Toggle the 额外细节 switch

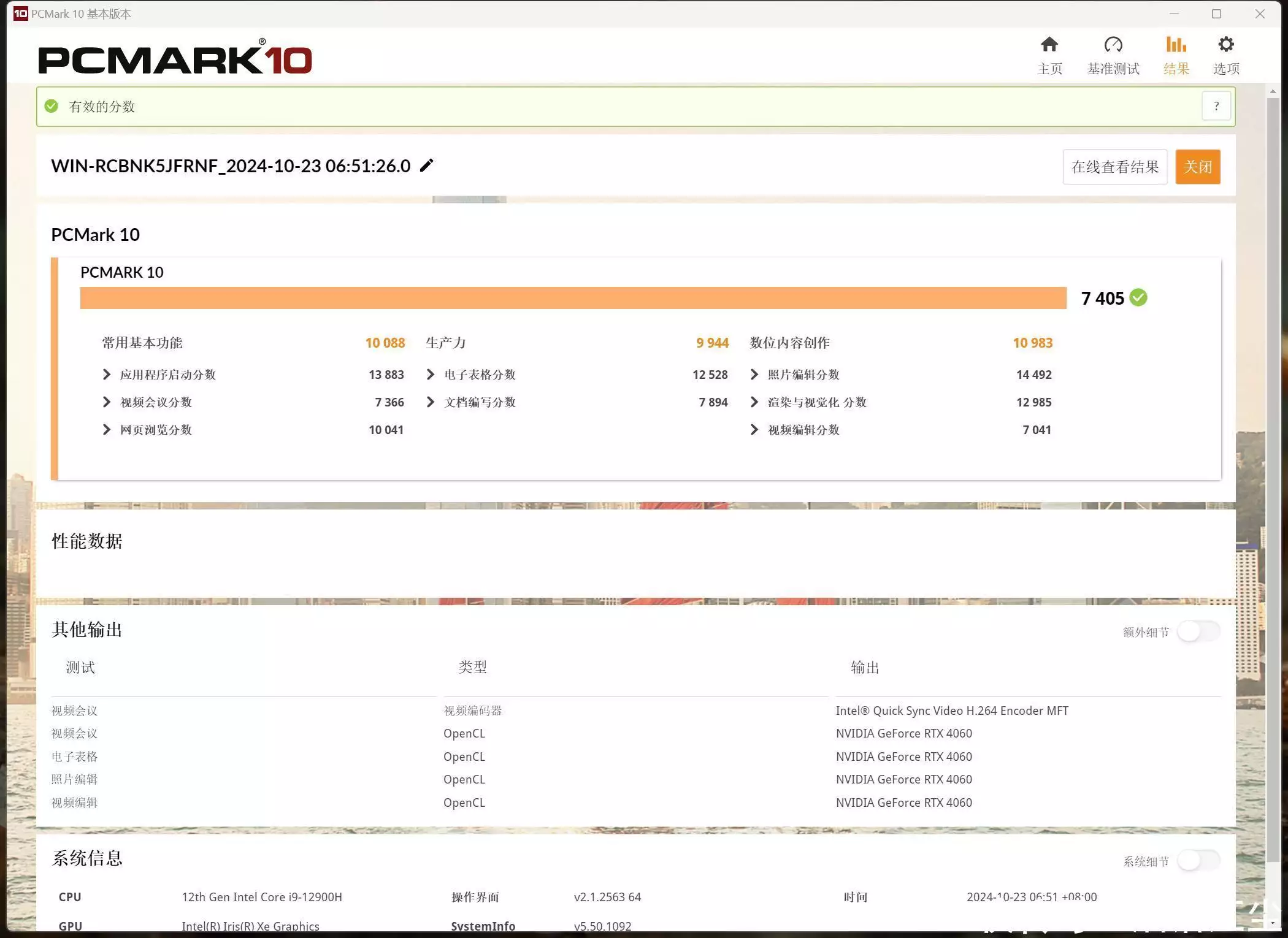[x=1199, y=631]
